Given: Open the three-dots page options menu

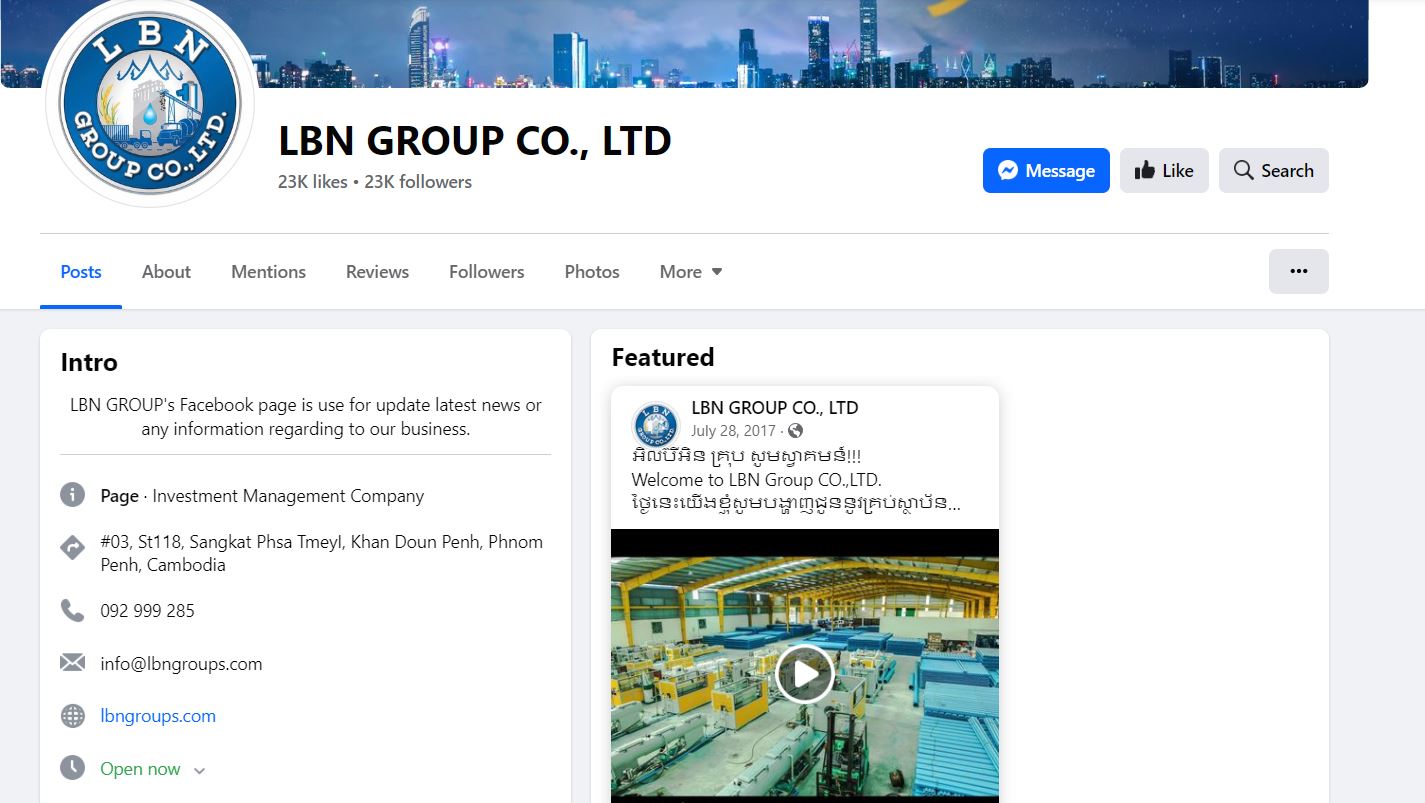Looking at the screenshot, I should [1299, 271].
